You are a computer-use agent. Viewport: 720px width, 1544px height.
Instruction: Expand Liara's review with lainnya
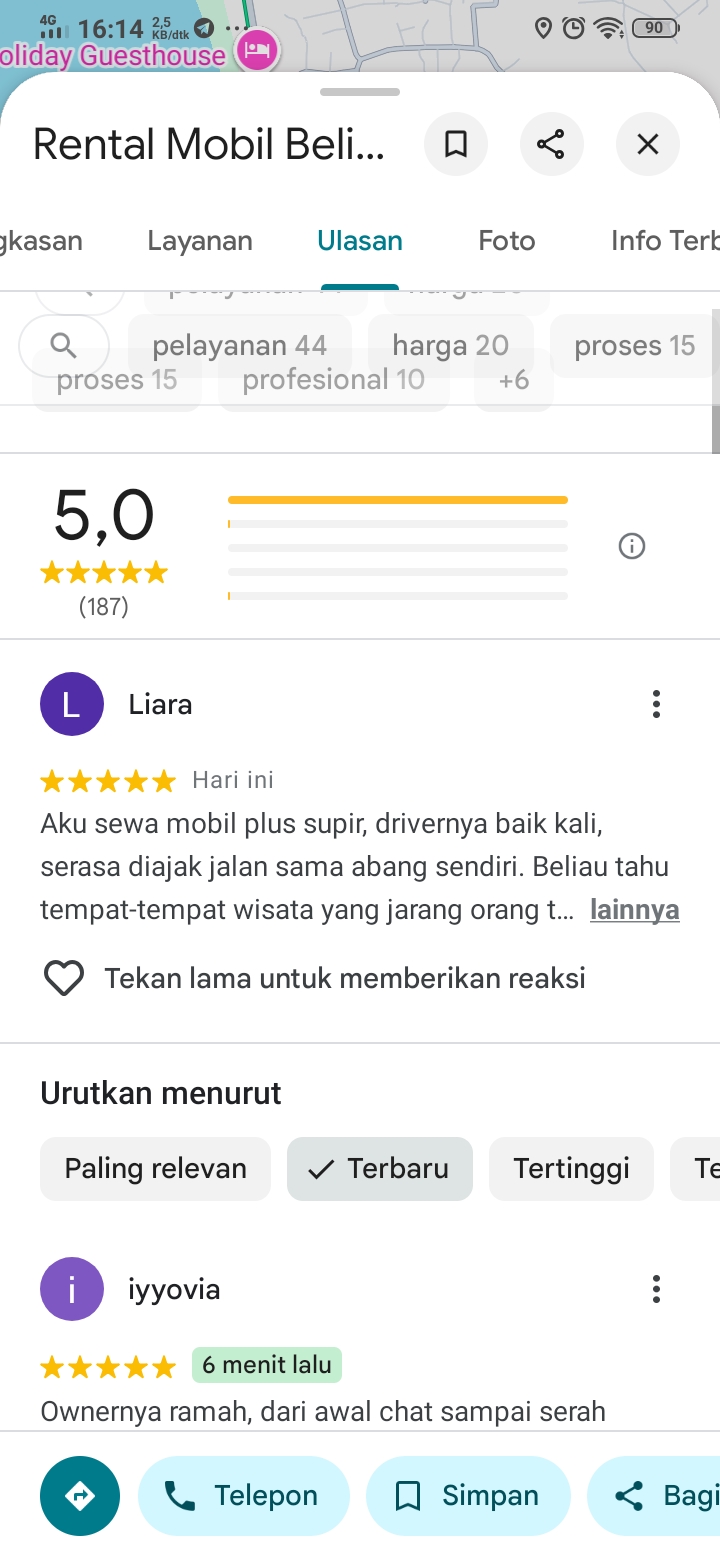coord(635,910)
